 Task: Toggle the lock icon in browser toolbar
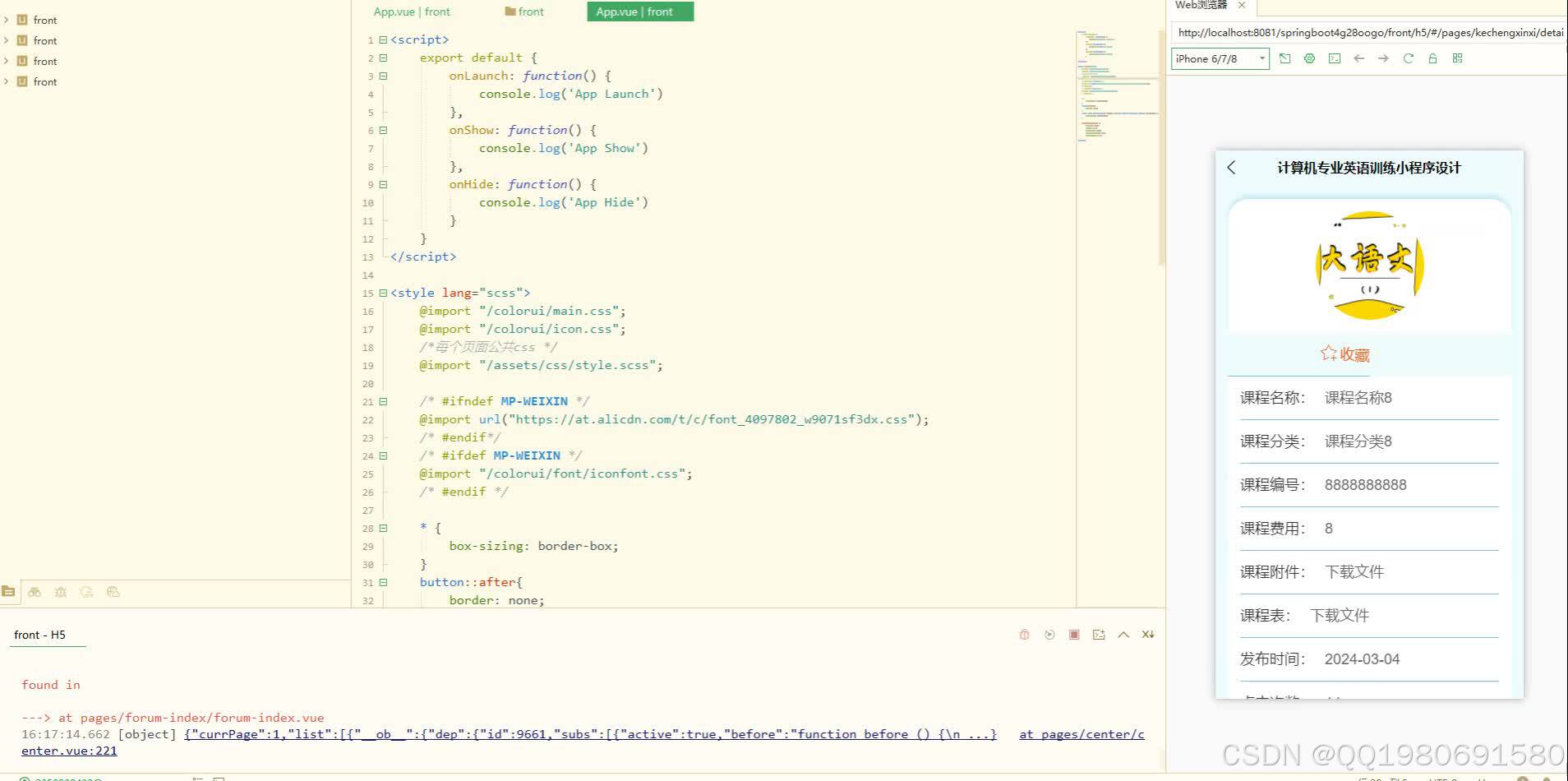click(1433, 58)
